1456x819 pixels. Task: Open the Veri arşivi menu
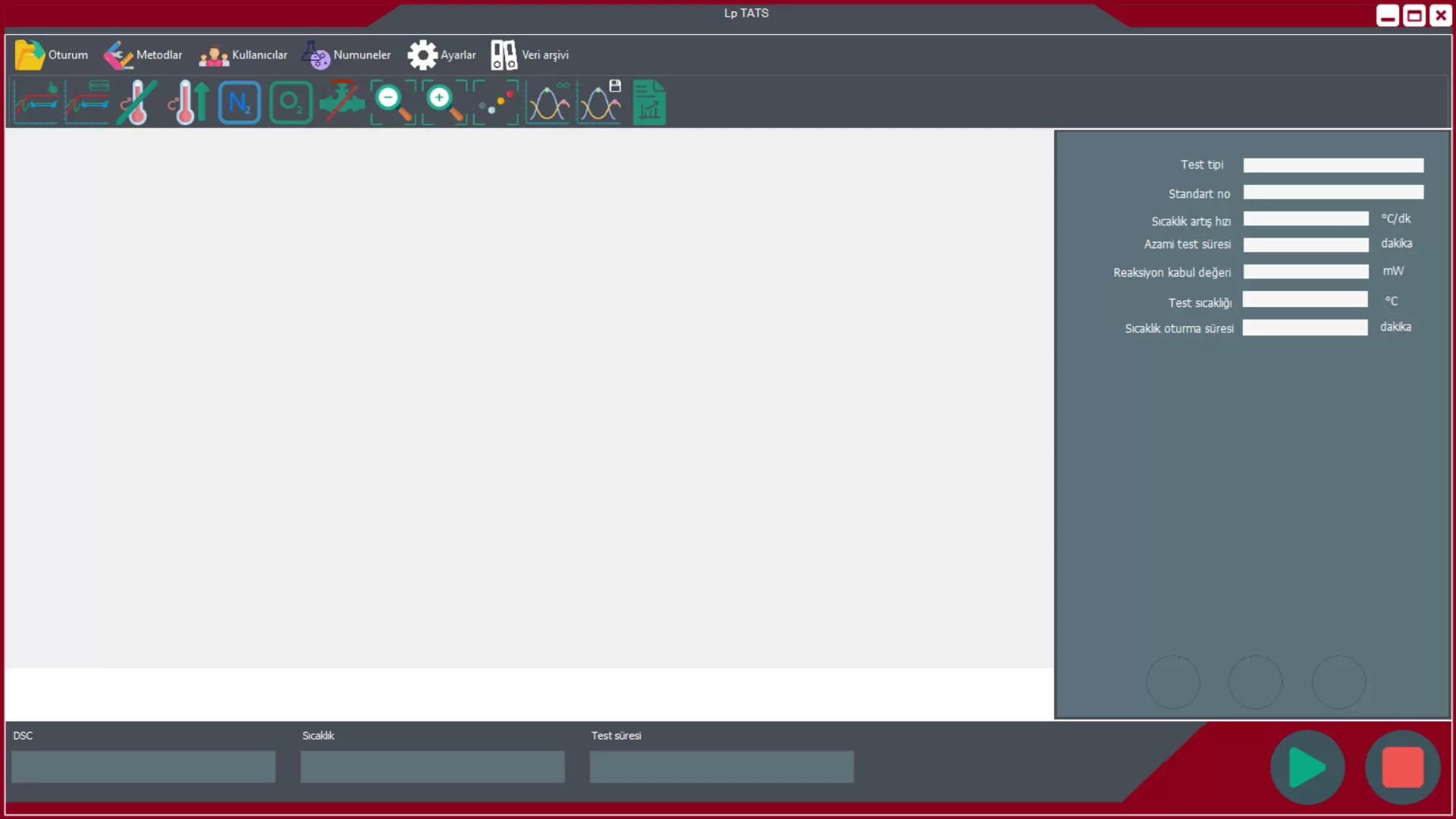tap(529, 55)
